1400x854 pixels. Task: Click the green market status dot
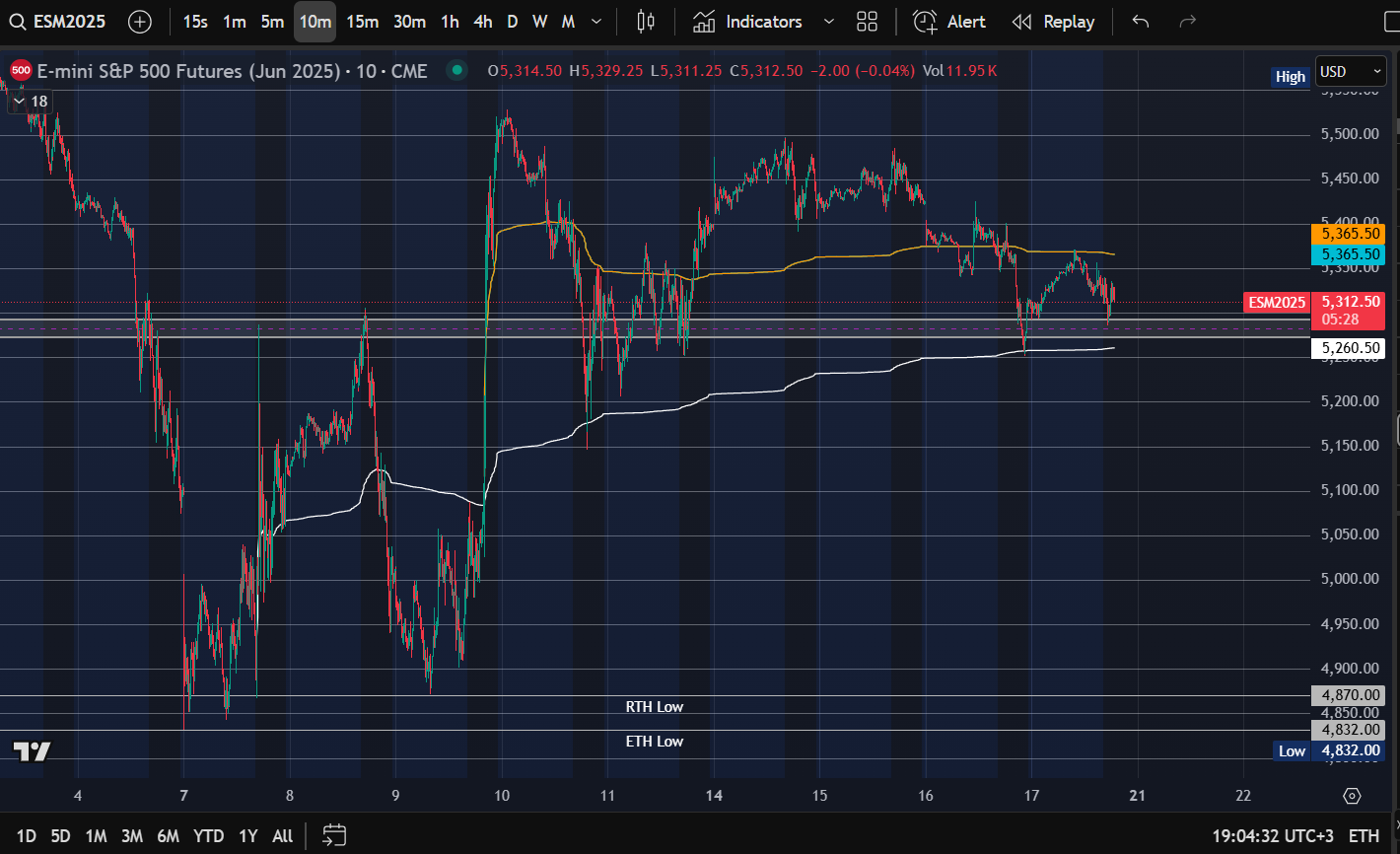(x=455, y=70)
